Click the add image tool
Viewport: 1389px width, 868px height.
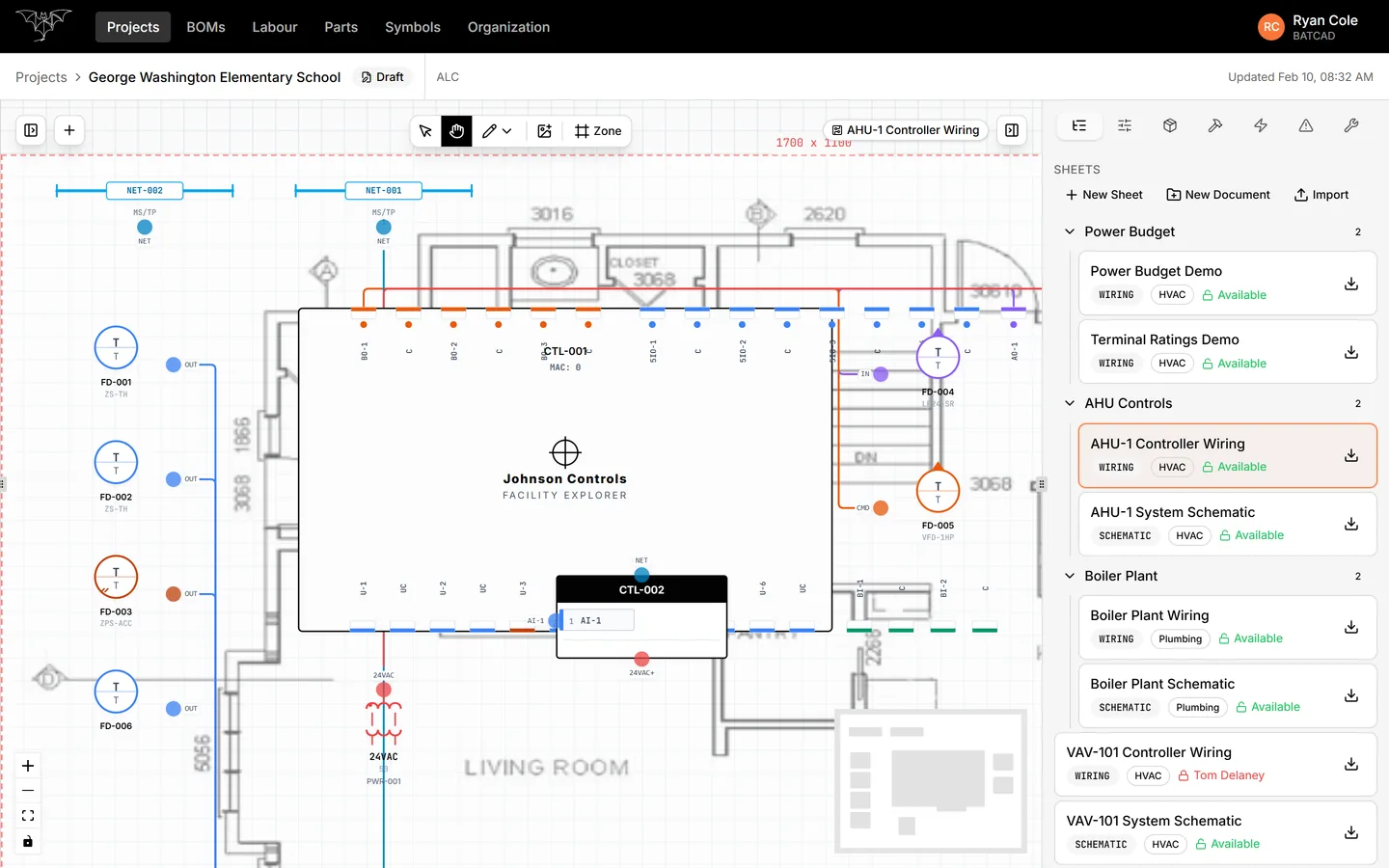tap(545, 131)
